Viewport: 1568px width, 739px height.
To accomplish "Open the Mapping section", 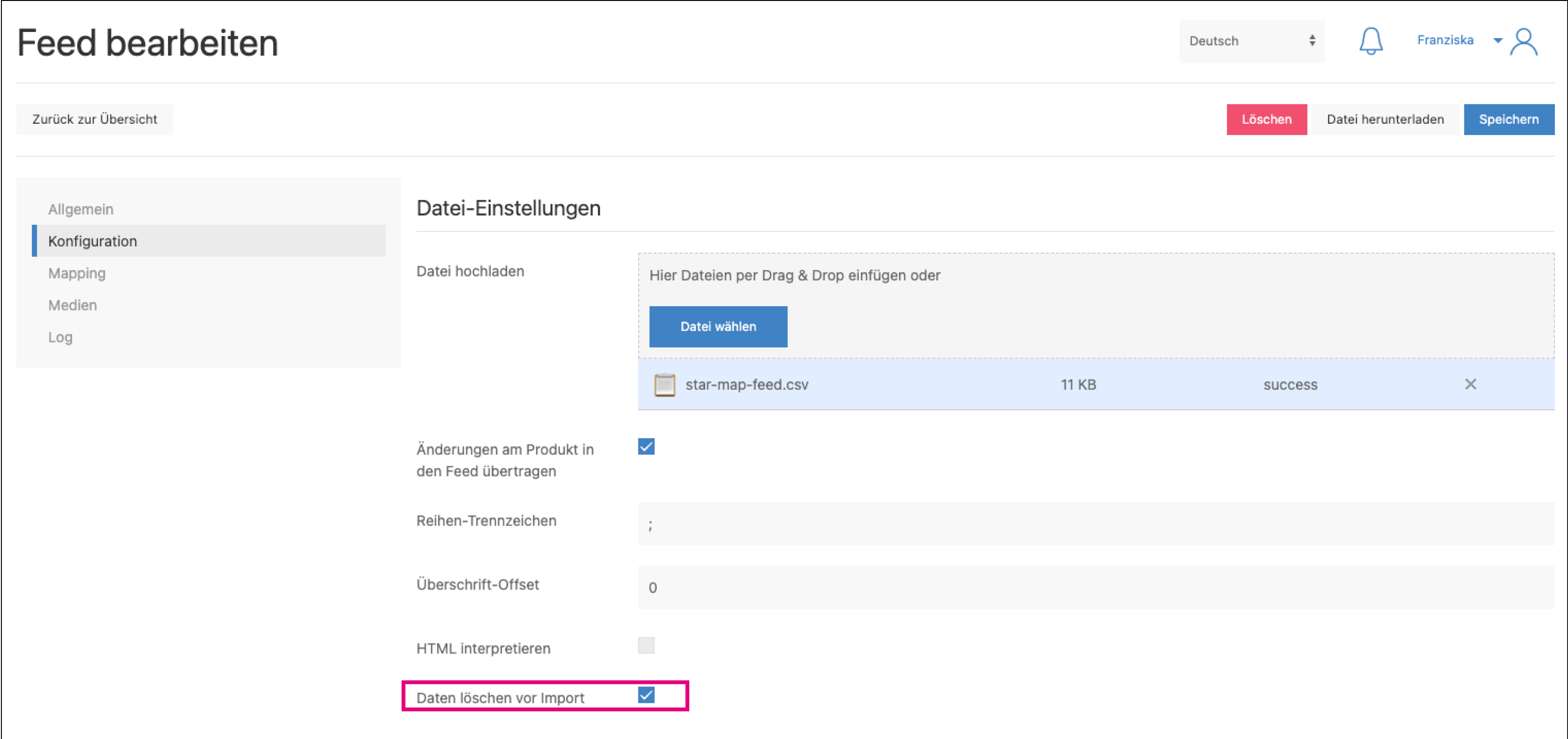I will (x=77, y=273).
